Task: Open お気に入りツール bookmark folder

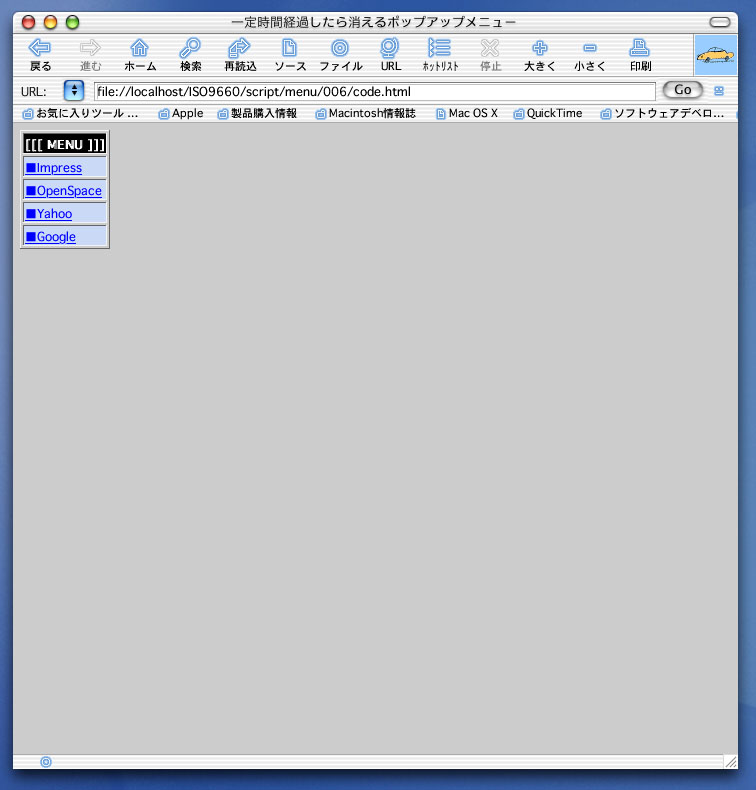Action: [81, 113]
